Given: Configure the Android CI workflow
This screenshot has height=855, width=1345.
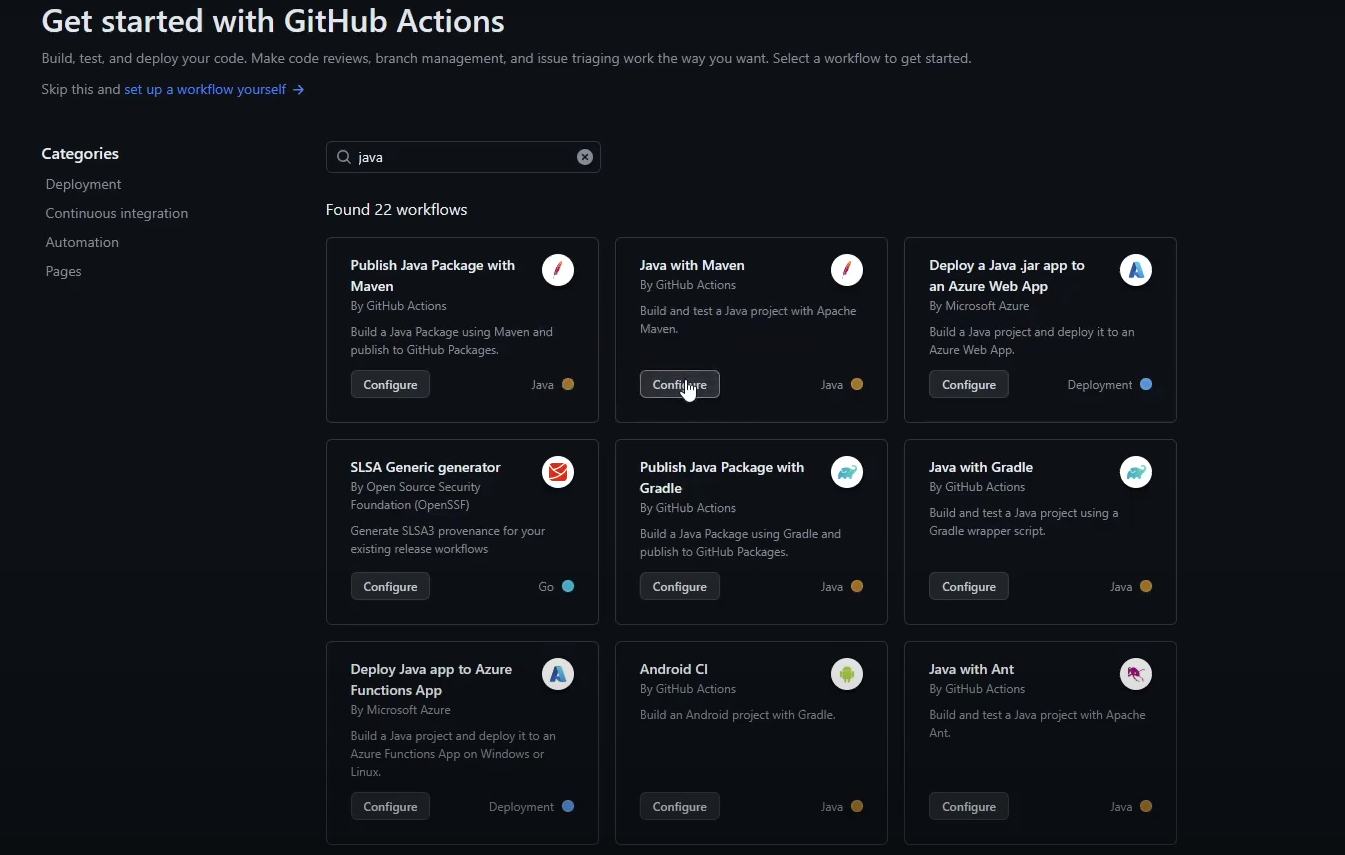Looking at the screenshot, I should pos(679,806).
